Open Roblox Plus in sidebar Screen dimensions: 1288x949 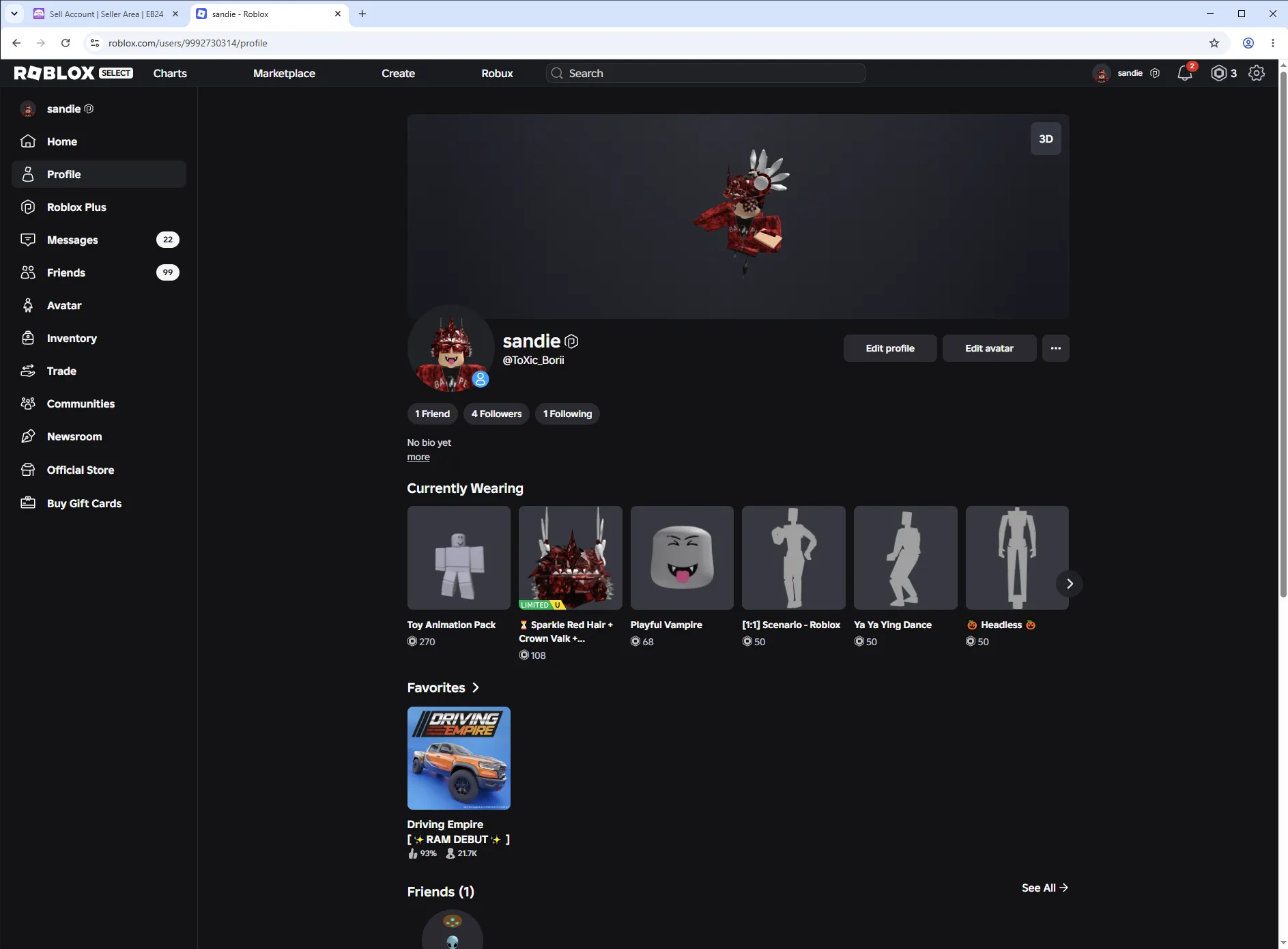point(99,207)
